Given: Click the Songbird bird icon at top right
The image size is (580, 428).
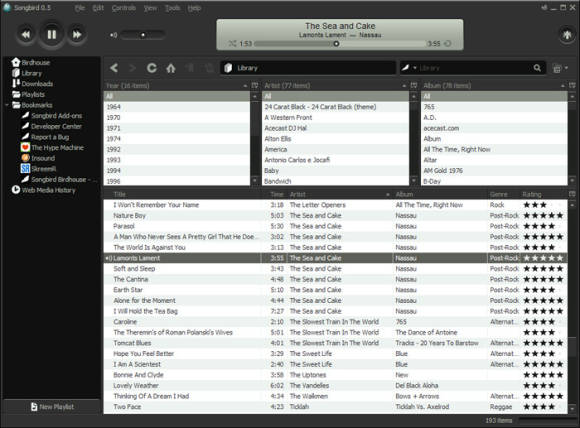Looking at the screenshot, I should click(566, 35).
